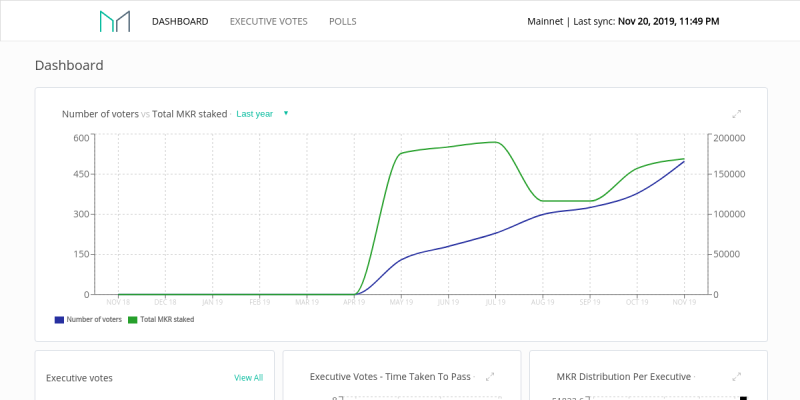
Task: Toggle the Total MKR staked legend series
Action: [x=161, y=320]
